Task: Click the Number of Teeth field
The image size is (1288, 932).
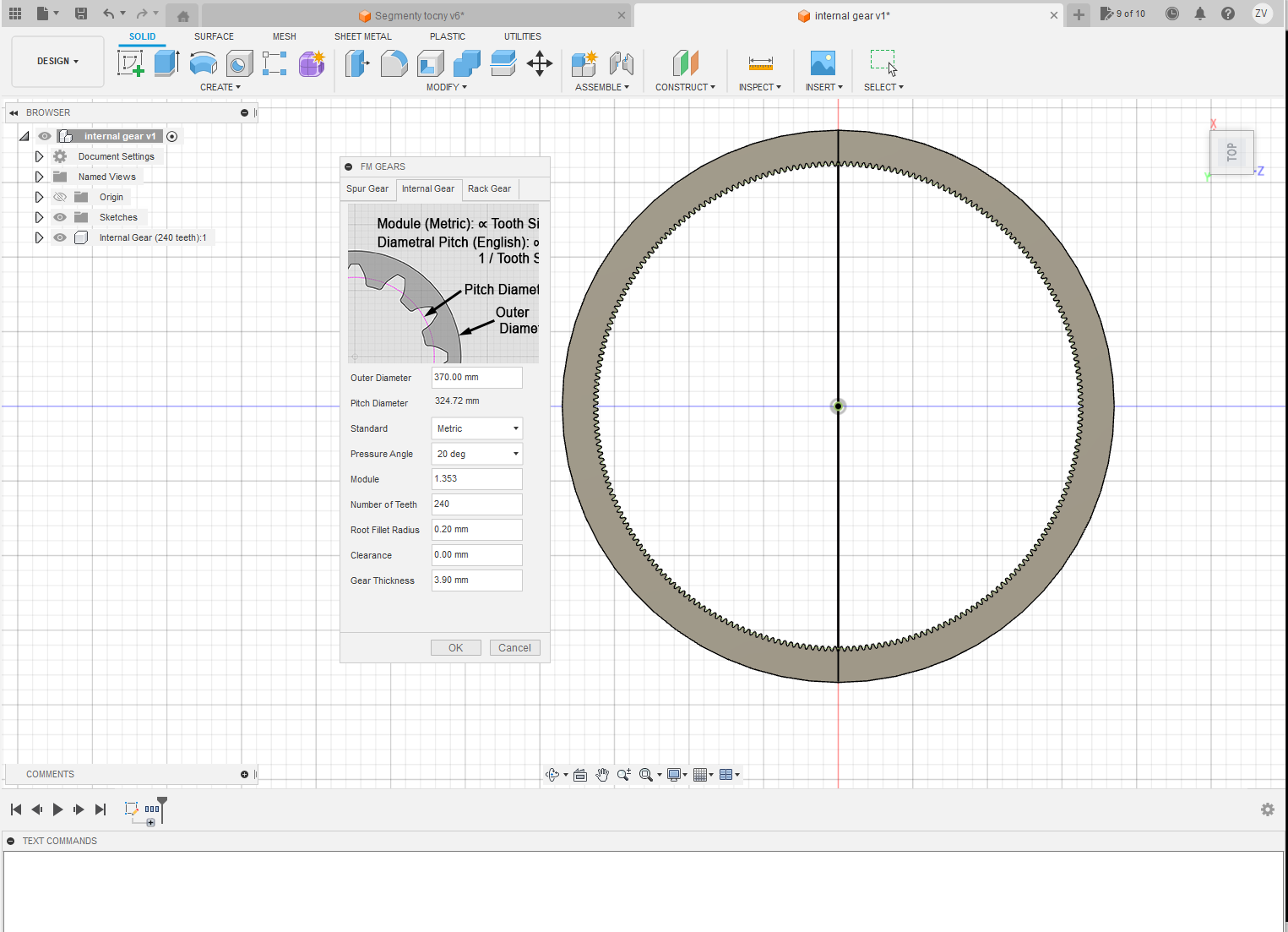Action: (477, 504)
